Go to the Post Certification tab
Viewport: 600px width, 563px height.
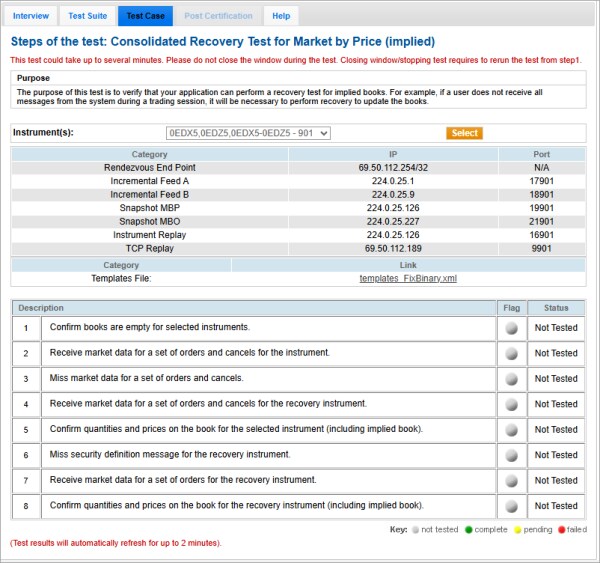click(x=218, y=16)
